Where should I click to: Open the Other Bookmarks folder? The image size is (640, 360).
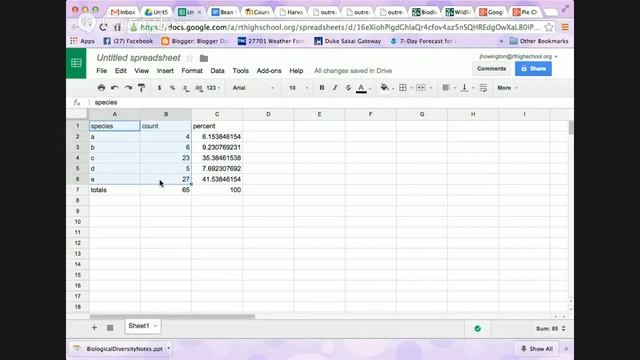tap(539, 41)
